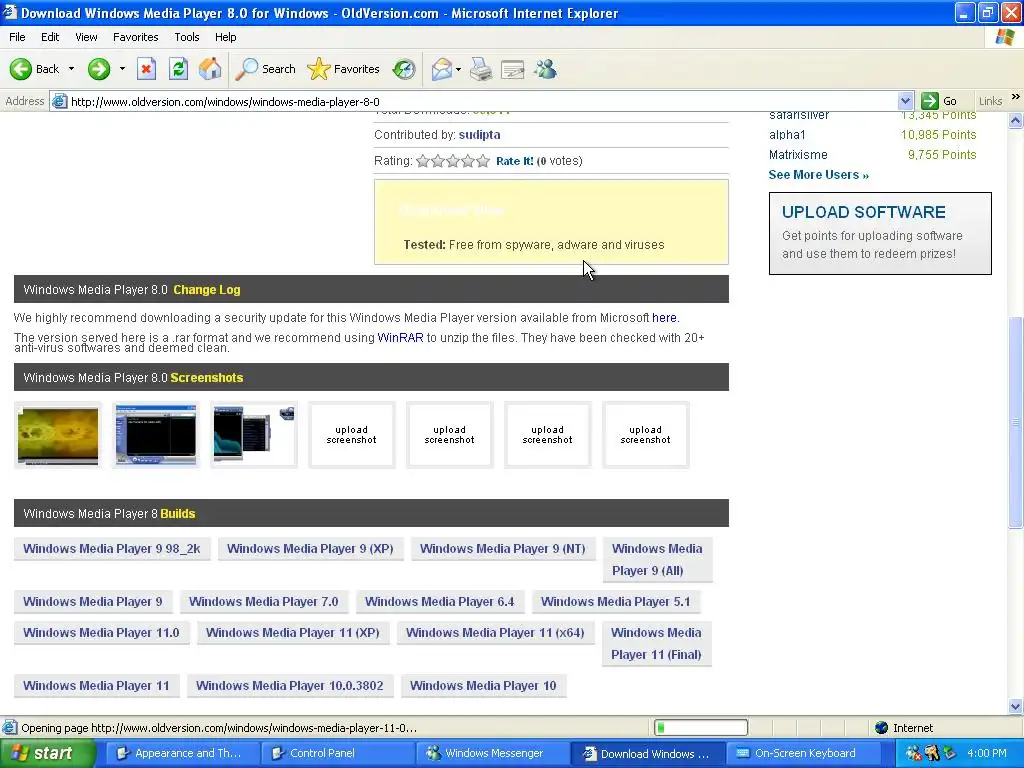Rate with the fifth star

[483, 161]
